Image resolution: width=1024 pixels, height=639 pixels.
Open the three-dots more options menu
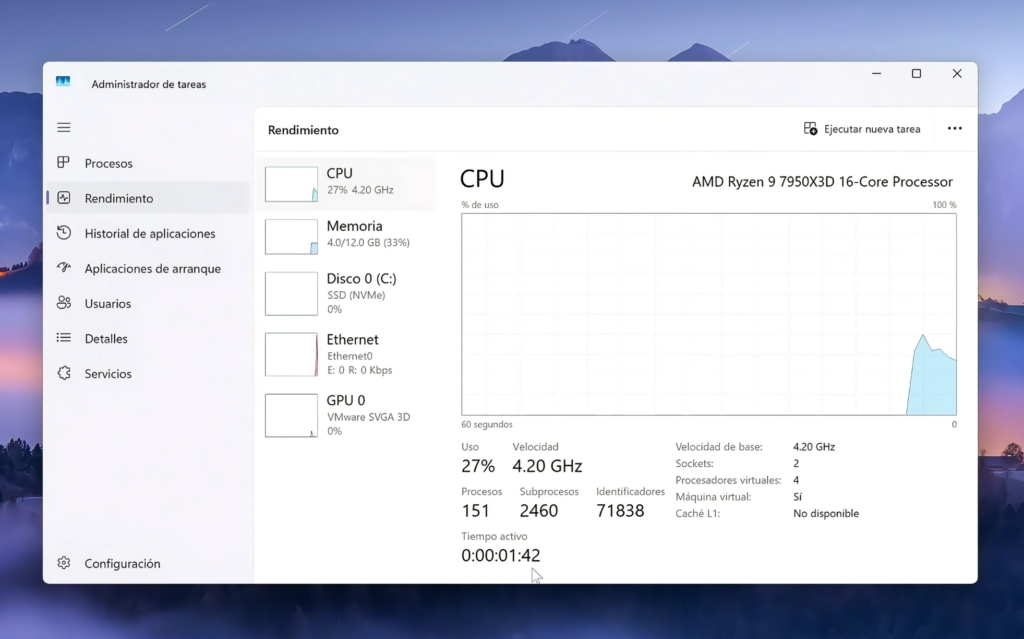click(955, 129)
